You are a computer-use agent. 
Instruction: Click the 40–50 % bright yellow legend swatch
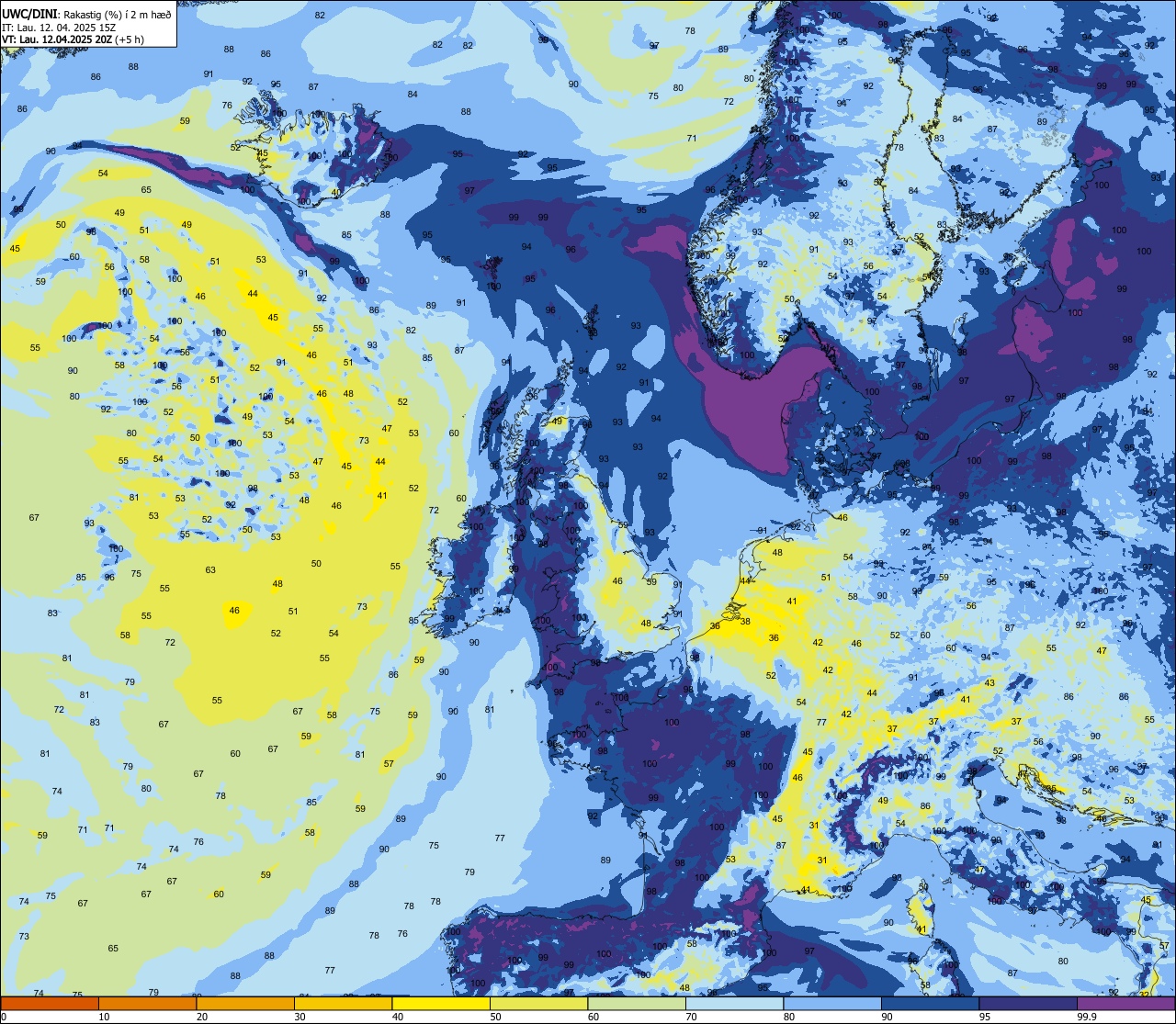[441, 1003]
